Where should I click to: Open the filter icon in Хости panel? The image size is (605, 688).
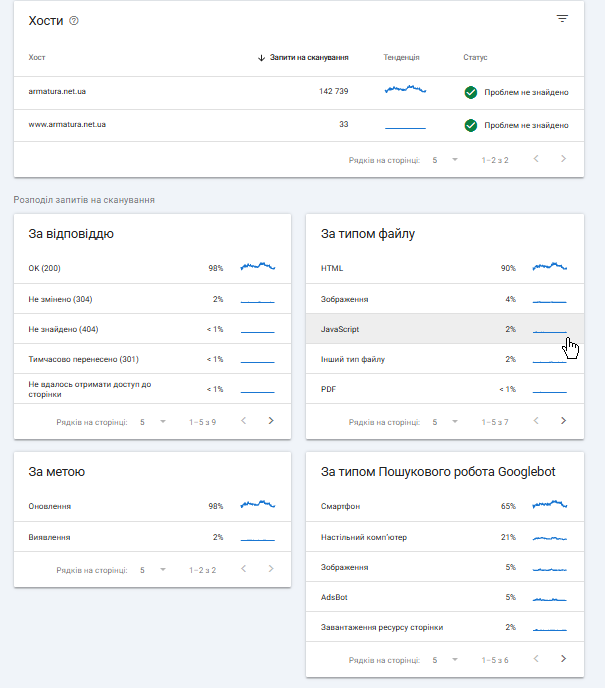[x=562, y=19]
